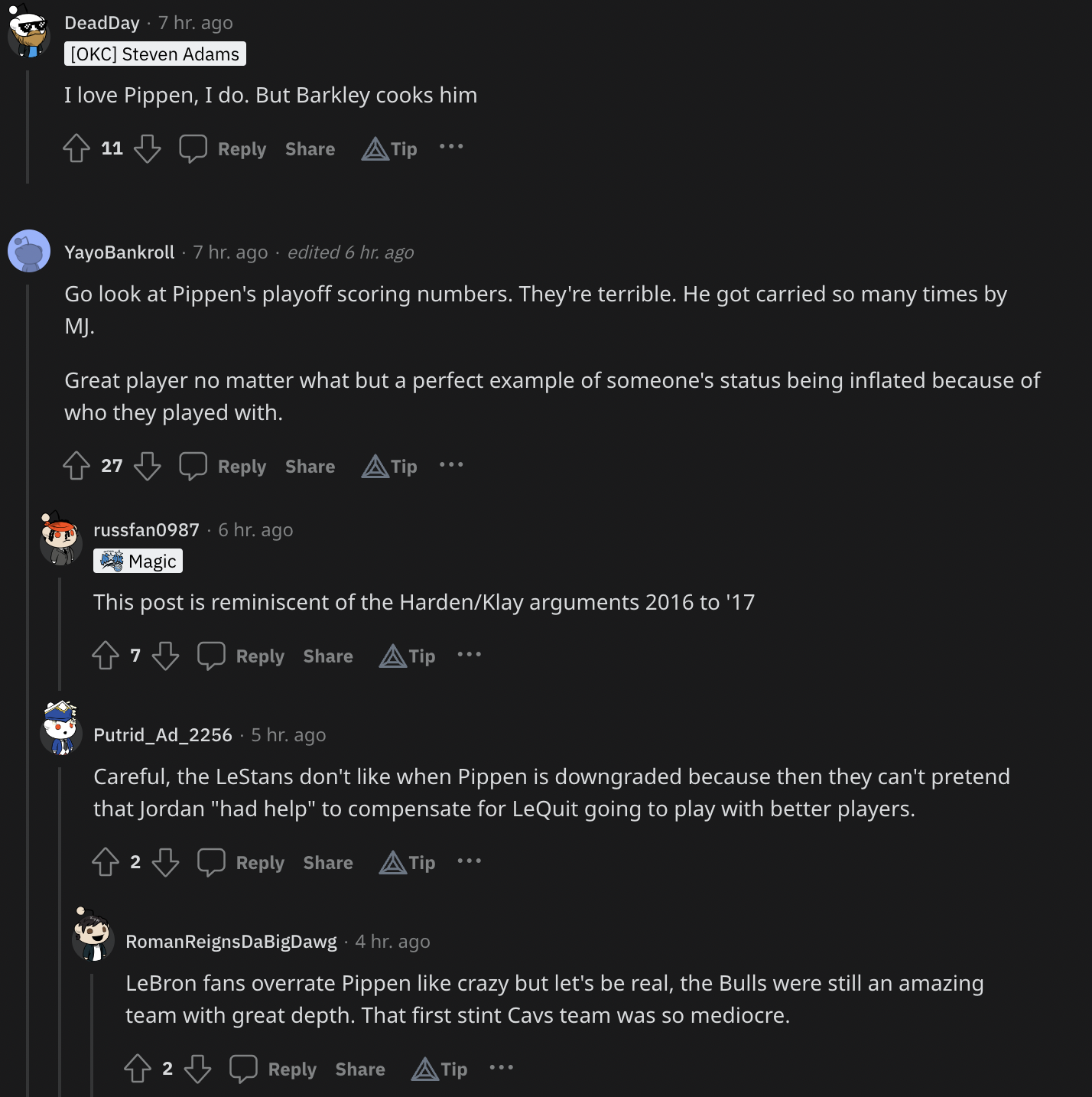Screen dimensions: 1092x1097
Task: Upvote YayoBankroll's comment with 27 points
Action: (76, 466)
